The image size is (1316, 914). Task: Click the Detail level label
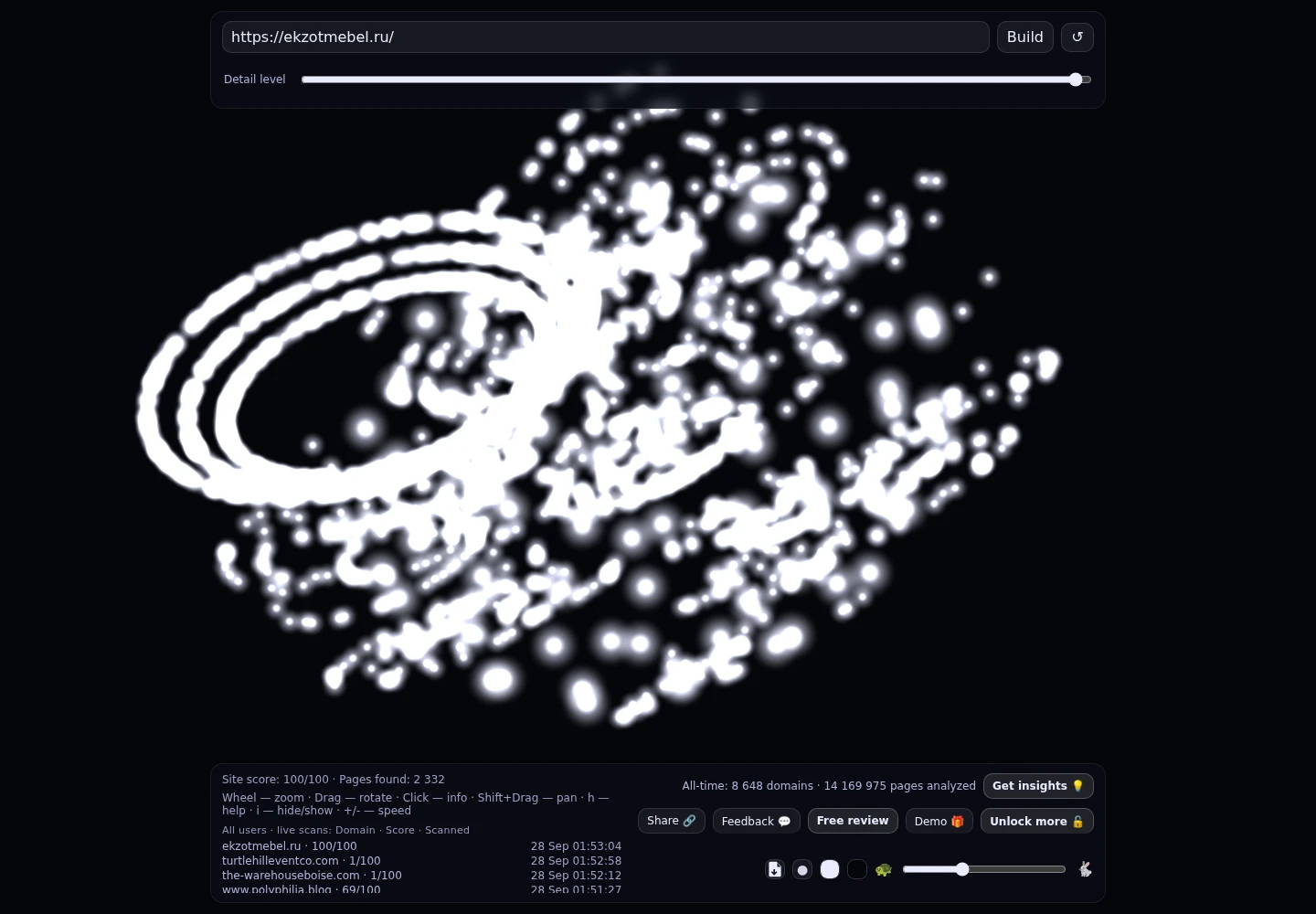[255, 80]
